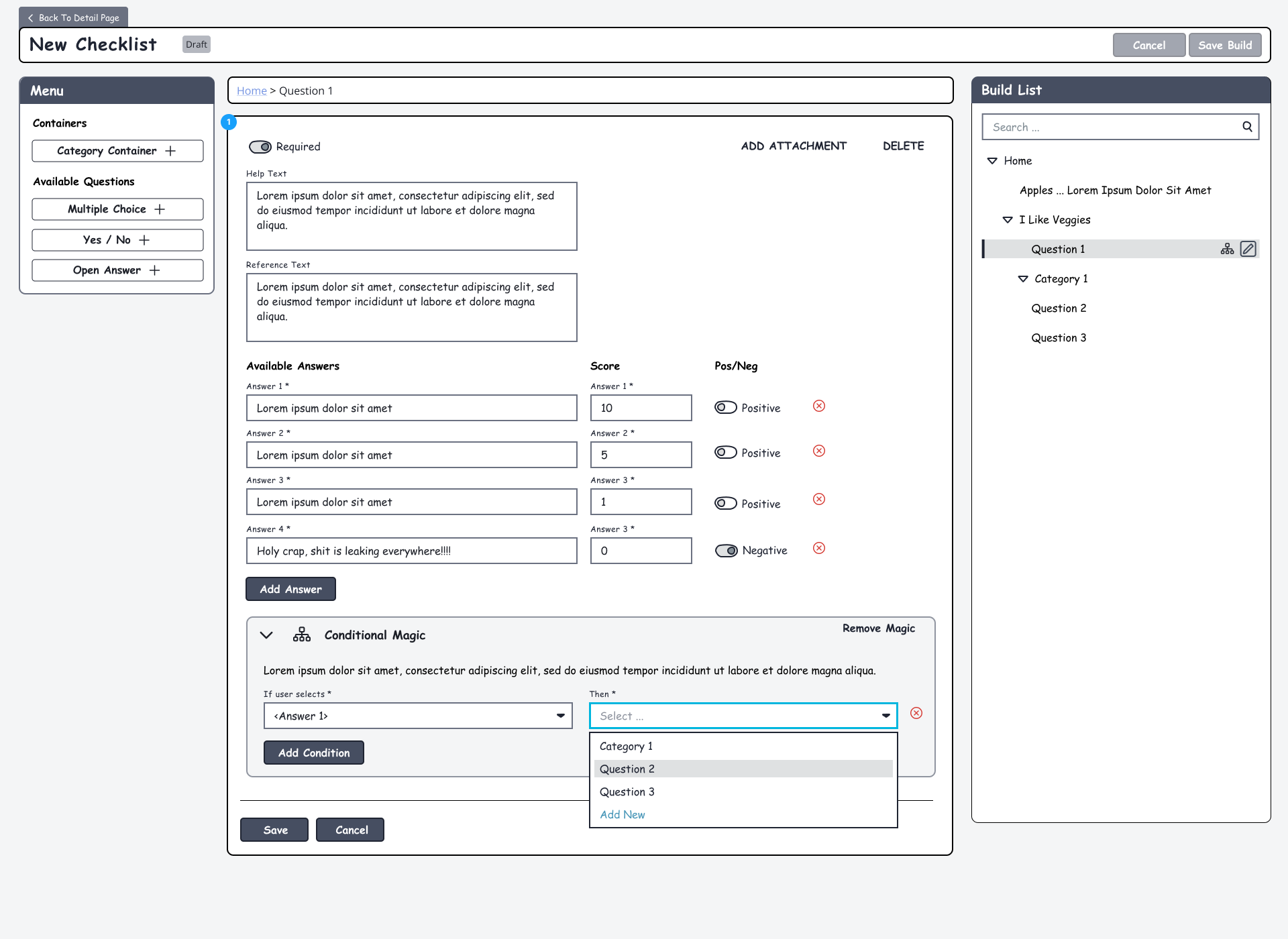Go Back To Detail Page
Screen dimensions: 1288x939
click(x=73, y=17)
